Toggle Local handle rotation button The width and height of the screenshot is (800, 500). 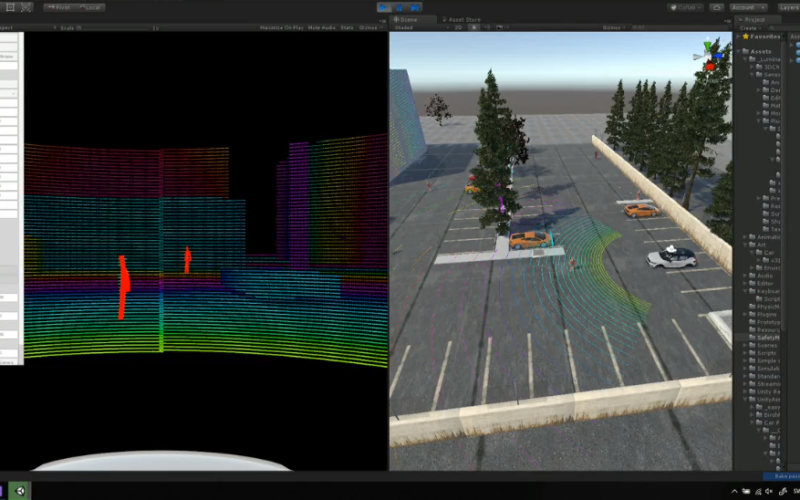pyautogui.click(x=92, y=7)
